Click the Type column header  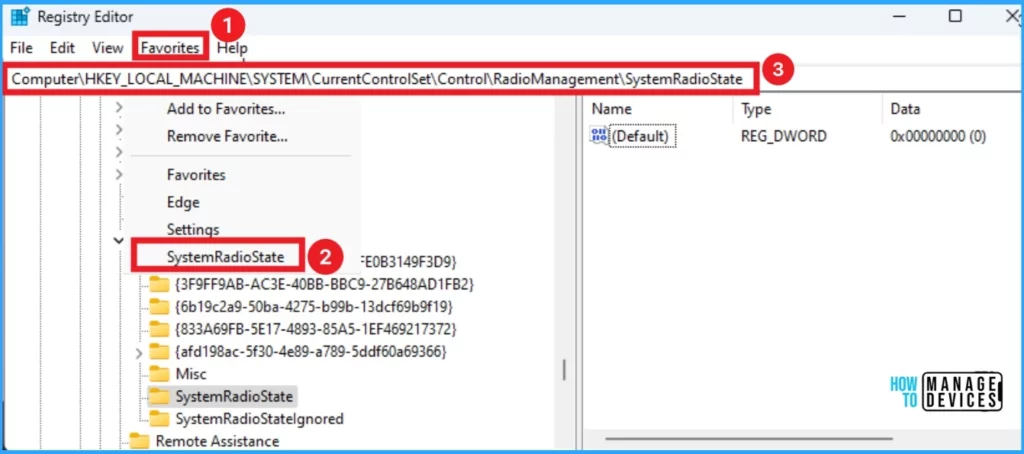click(756, 109)
